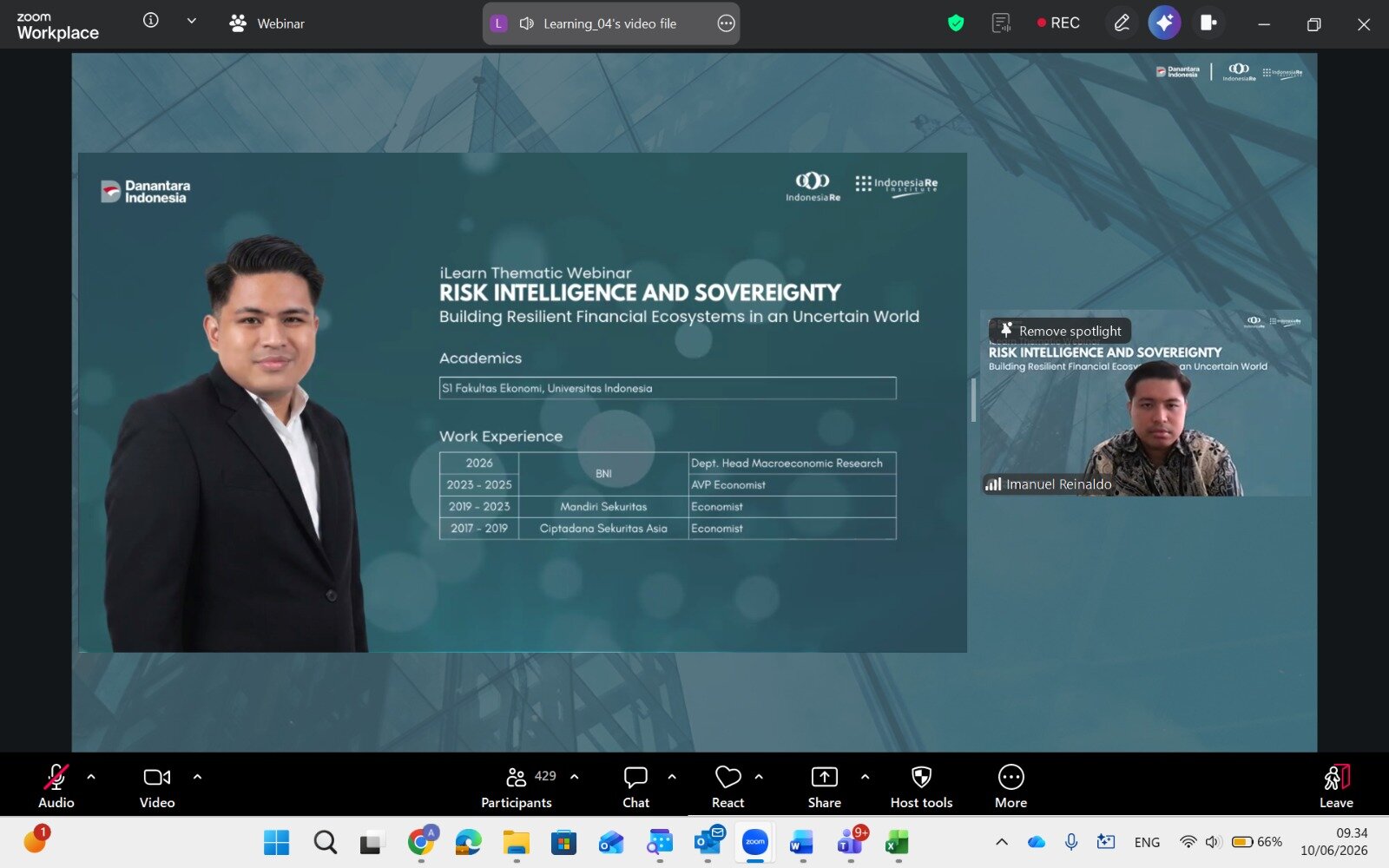Open Outlook with mail badge in taskbar
Screen dimensions: 1389x868
(708, 842)
